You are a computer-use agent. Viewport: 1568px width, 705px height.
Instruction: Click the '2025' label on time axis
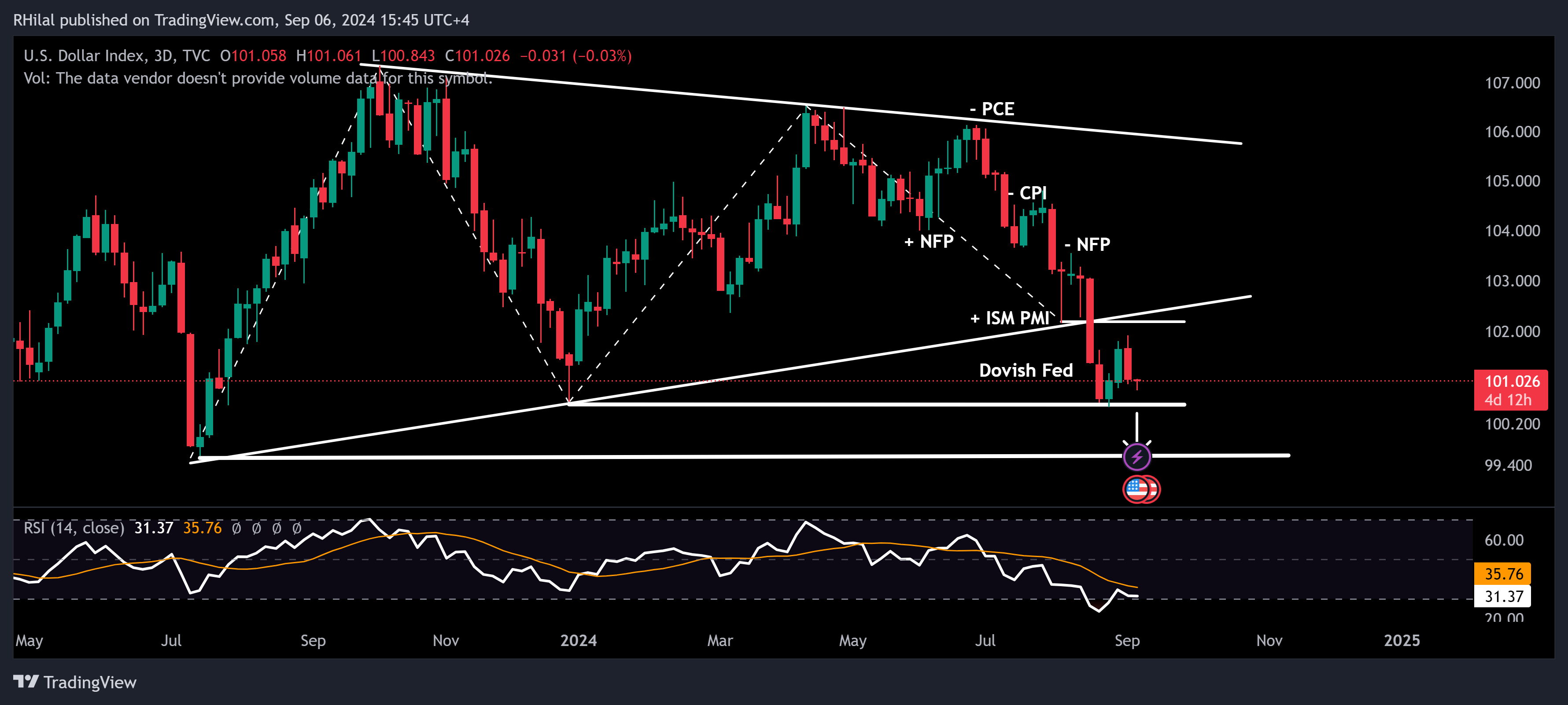[1402, 640]
